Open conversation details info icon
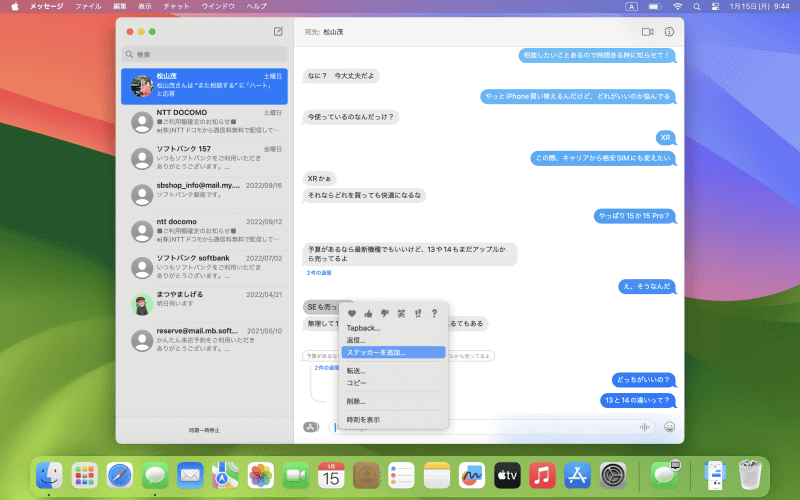The height and width of the screenshot is (500, 800). click(669, 32)
